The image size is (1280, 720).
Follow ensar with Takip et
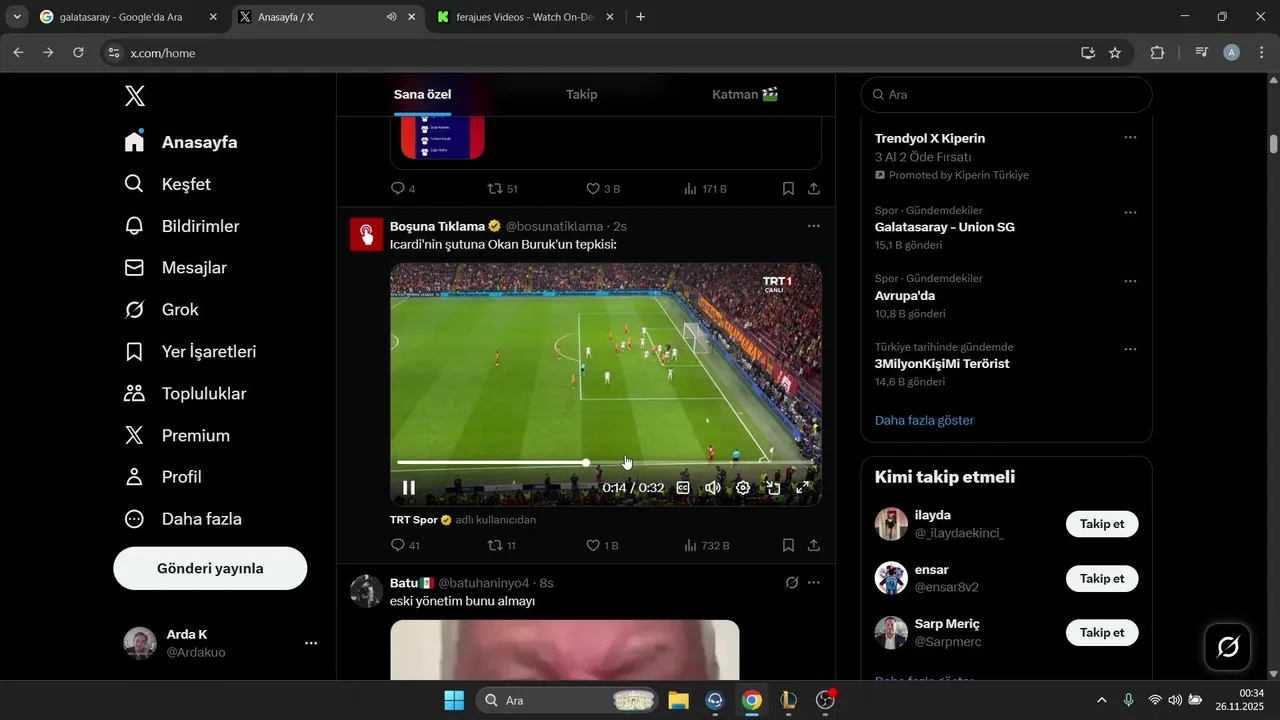(x=1102, y=578)
